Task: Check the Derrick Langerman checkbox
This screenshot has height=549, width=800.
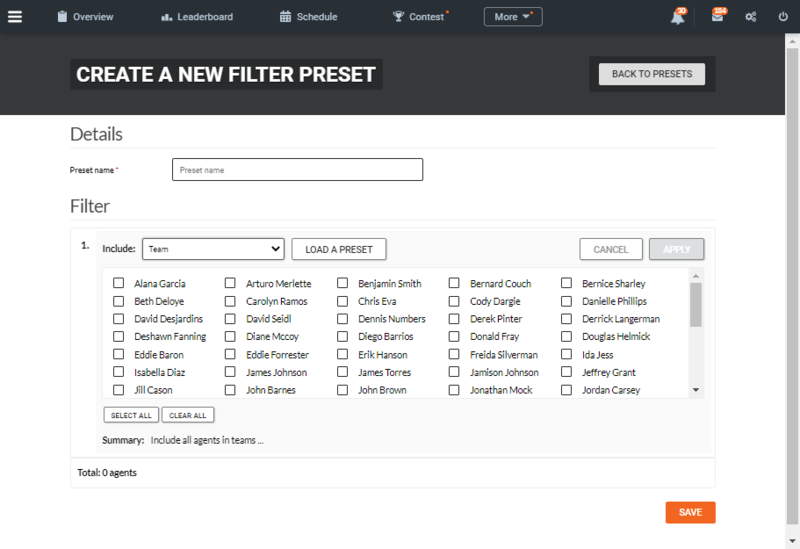Action: coord(566,319)
